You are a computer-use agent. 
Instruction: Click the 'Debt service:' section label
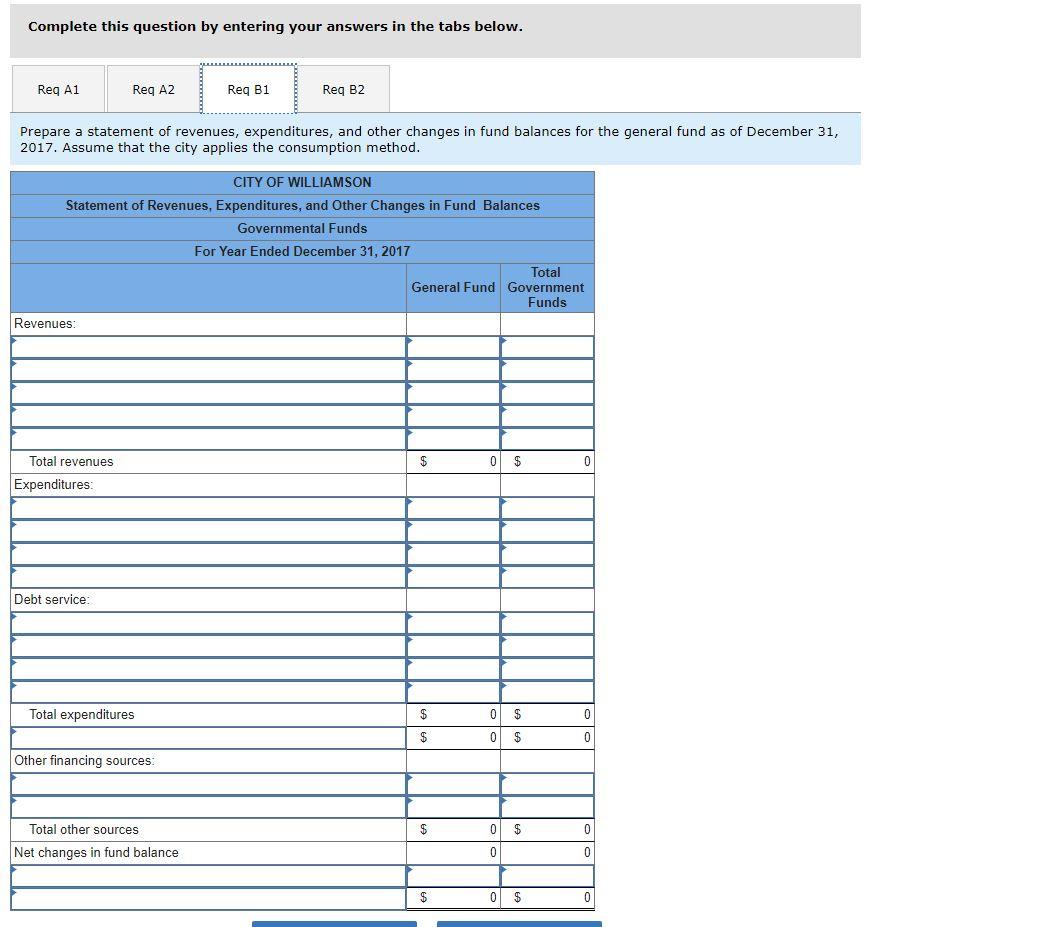click(x=52, y=600)
